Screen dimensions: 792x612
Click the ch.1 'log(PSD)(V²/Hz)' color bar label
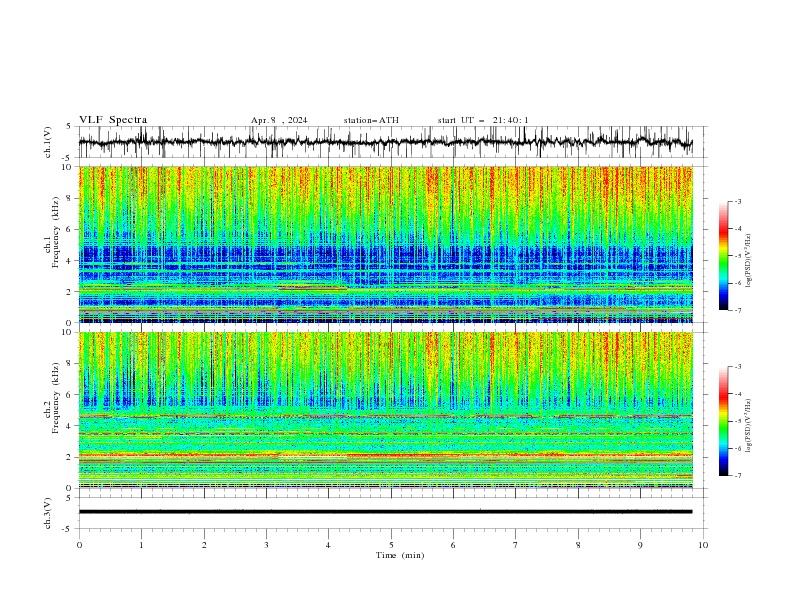point(749,261)
